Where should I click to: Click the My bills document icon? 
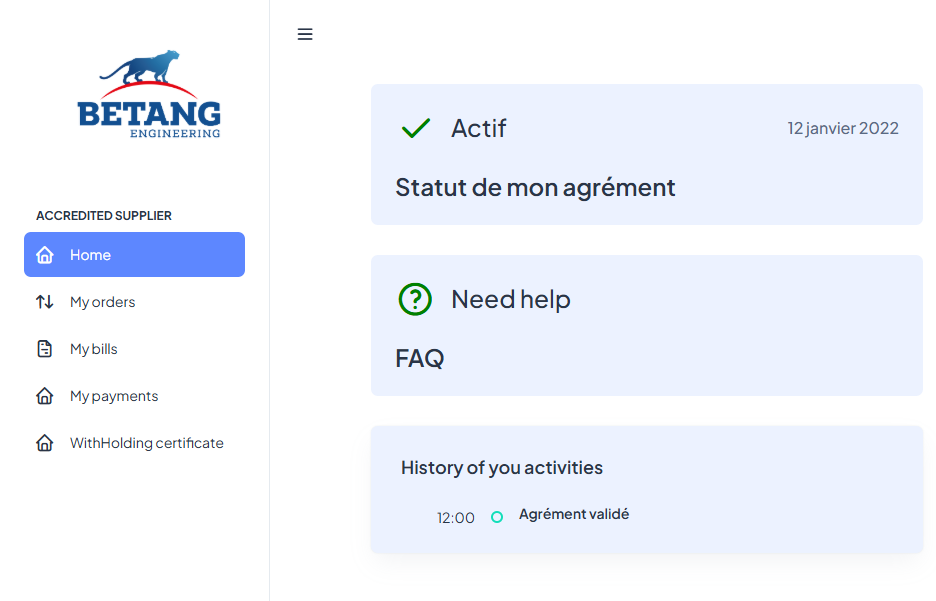[x=45, y=349]
